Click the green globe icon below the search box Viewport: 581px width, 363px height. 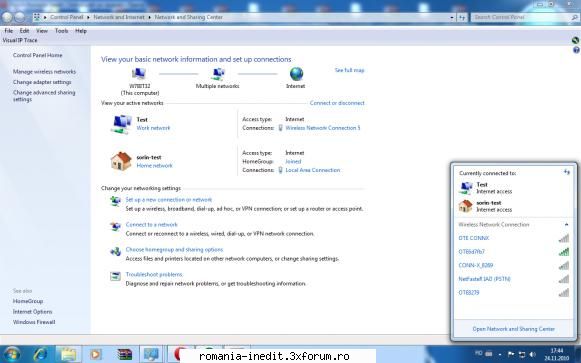[575, 40]
